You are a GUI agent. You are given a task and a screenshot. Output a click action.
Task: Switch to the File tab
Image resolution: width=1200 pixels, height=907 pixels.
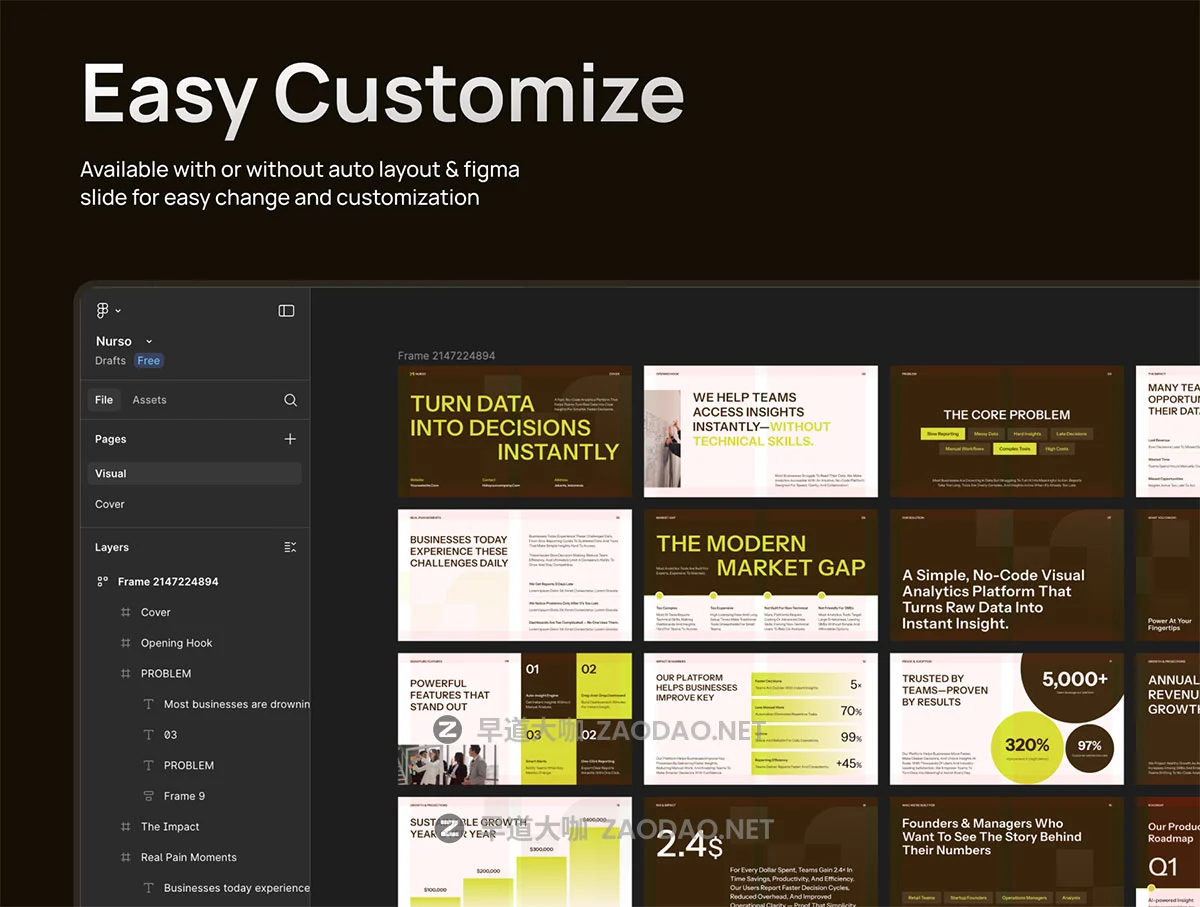(104, 400)
